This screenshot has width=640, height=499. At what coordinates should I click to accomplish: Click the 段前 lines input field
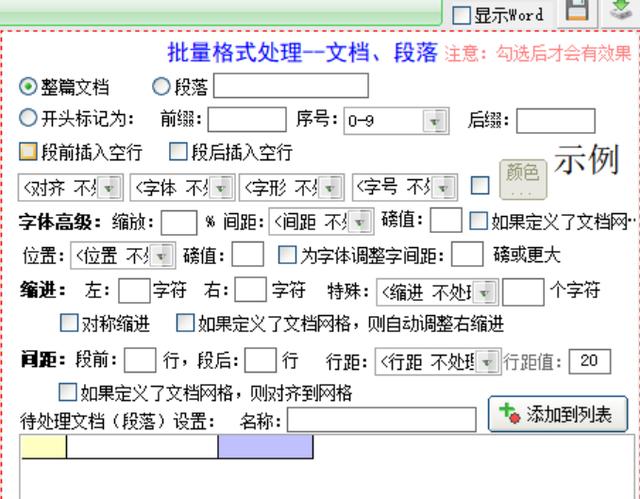pyautogui.click(x=140, y=360)
